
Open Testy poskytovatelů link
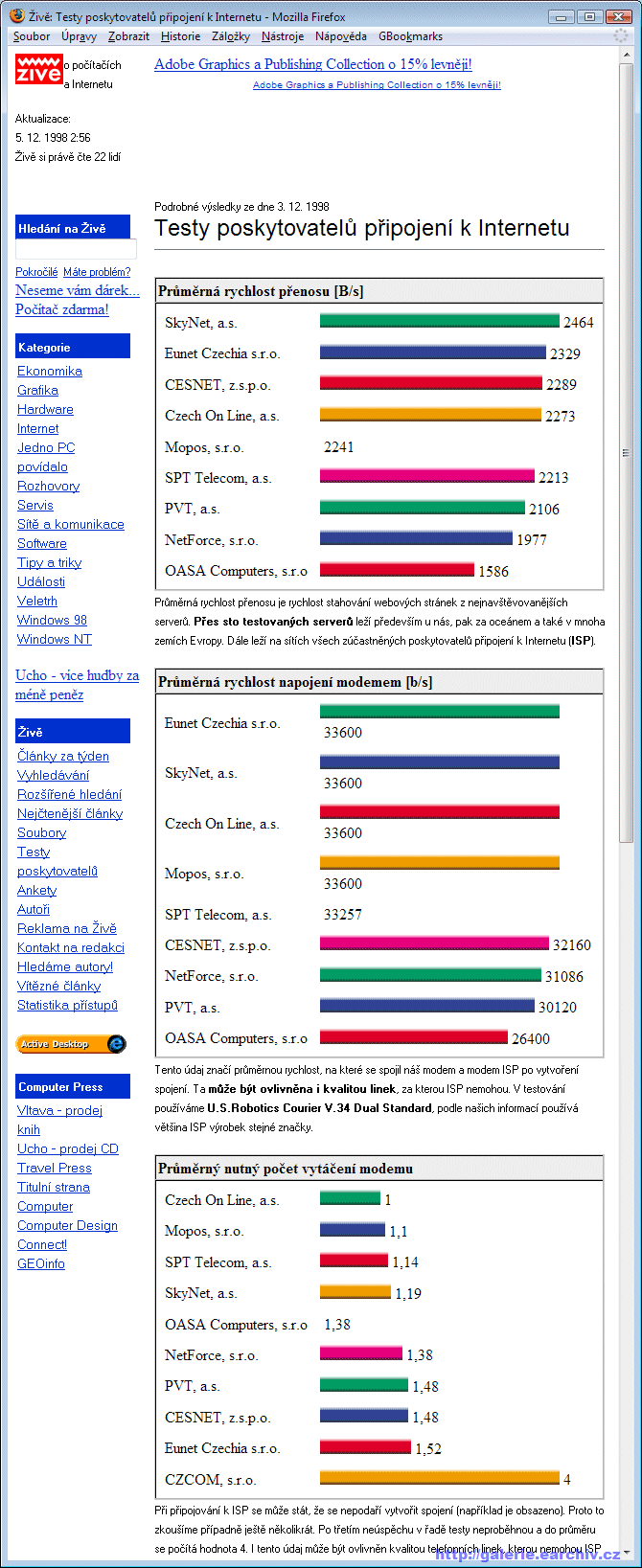pos(57,861)
